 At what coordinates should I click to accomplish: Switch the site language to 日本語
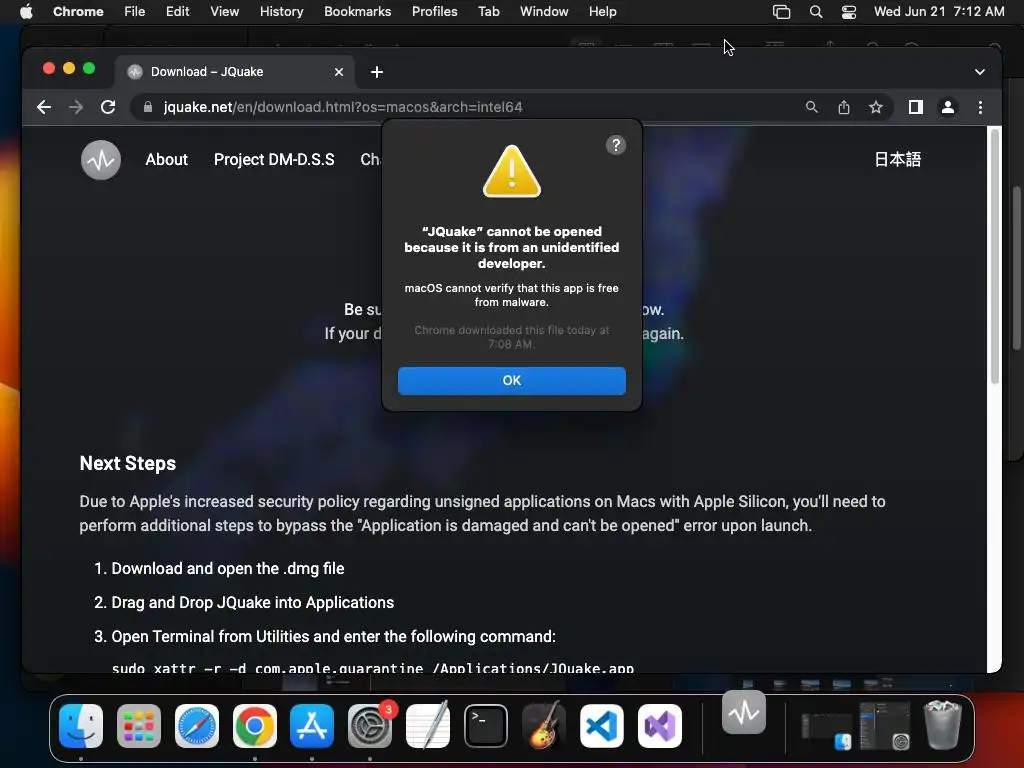tap(897, 159)
